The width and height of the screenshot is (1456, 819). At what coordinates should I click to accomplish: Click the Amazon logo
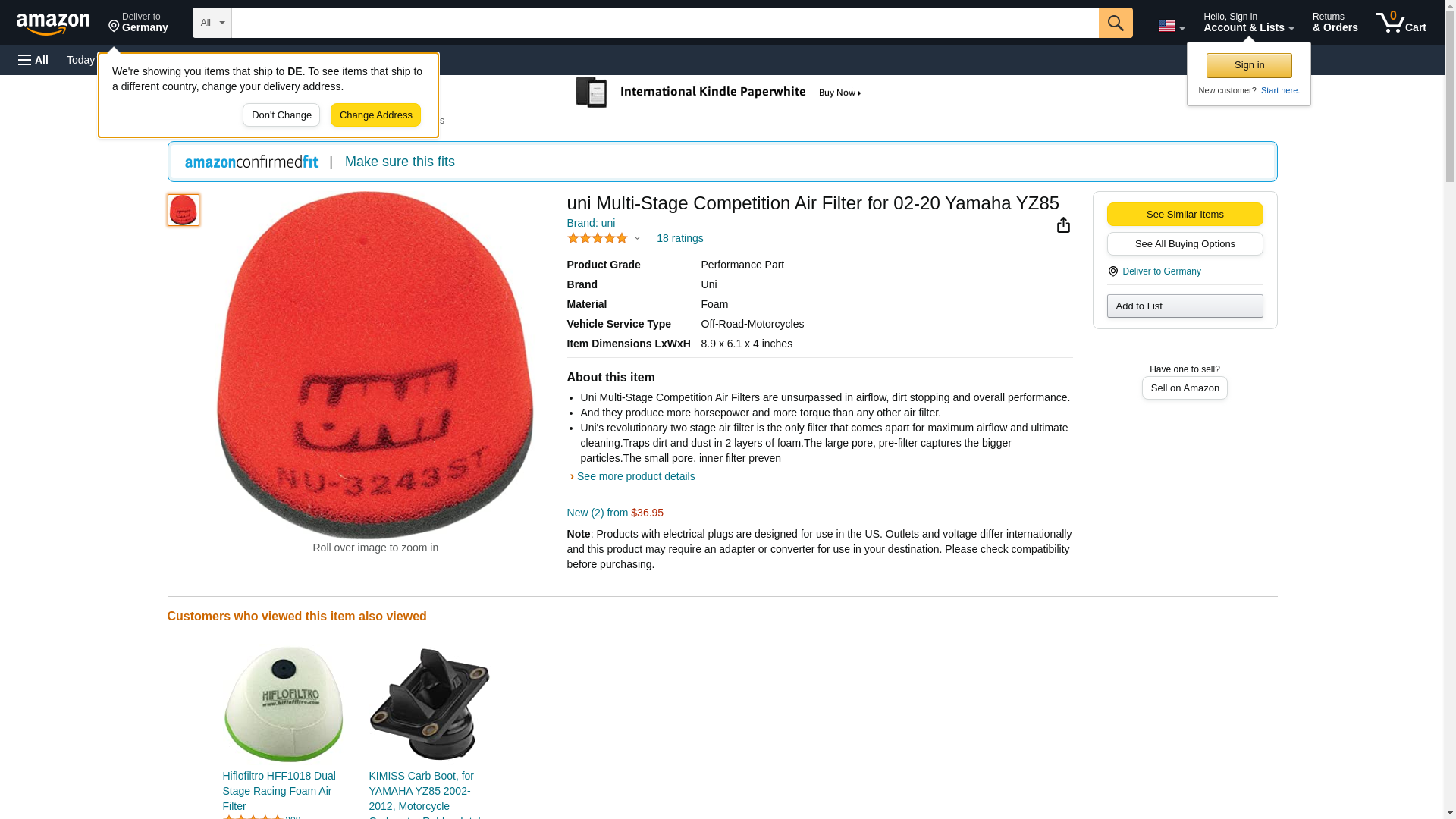[x=53, y=24]
